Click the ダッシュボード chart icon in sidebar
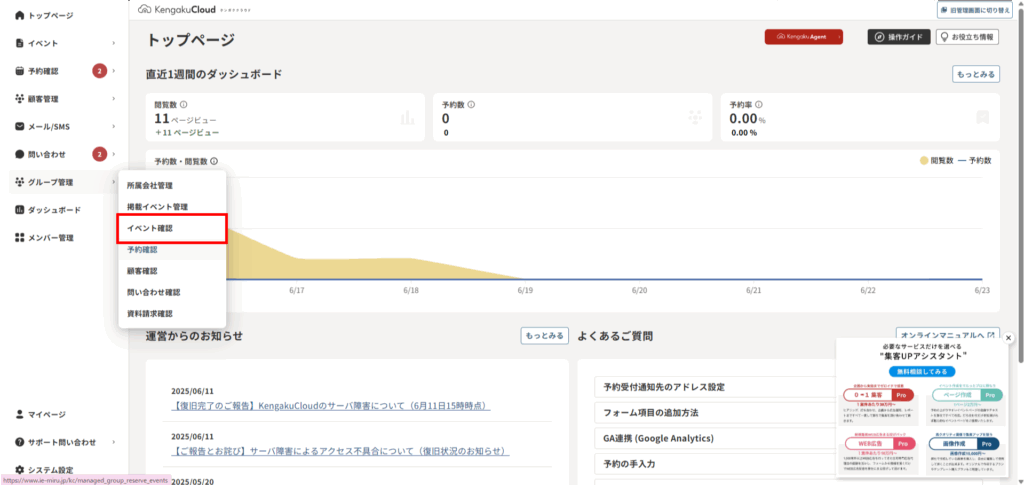 point(20,210)
